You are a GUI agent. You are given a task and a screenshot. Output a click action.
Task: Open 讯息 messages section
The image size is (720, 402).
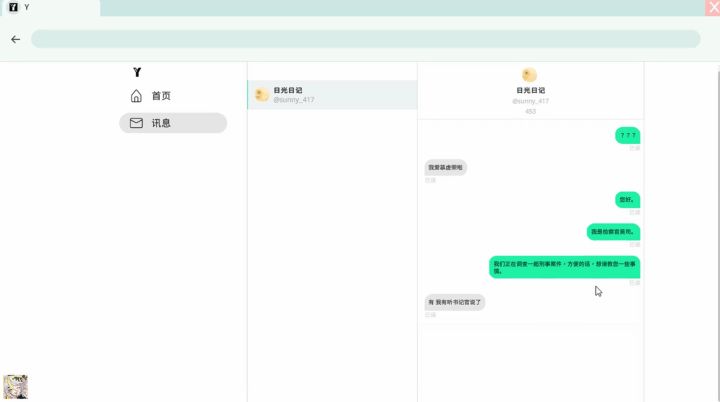(173, 123)
